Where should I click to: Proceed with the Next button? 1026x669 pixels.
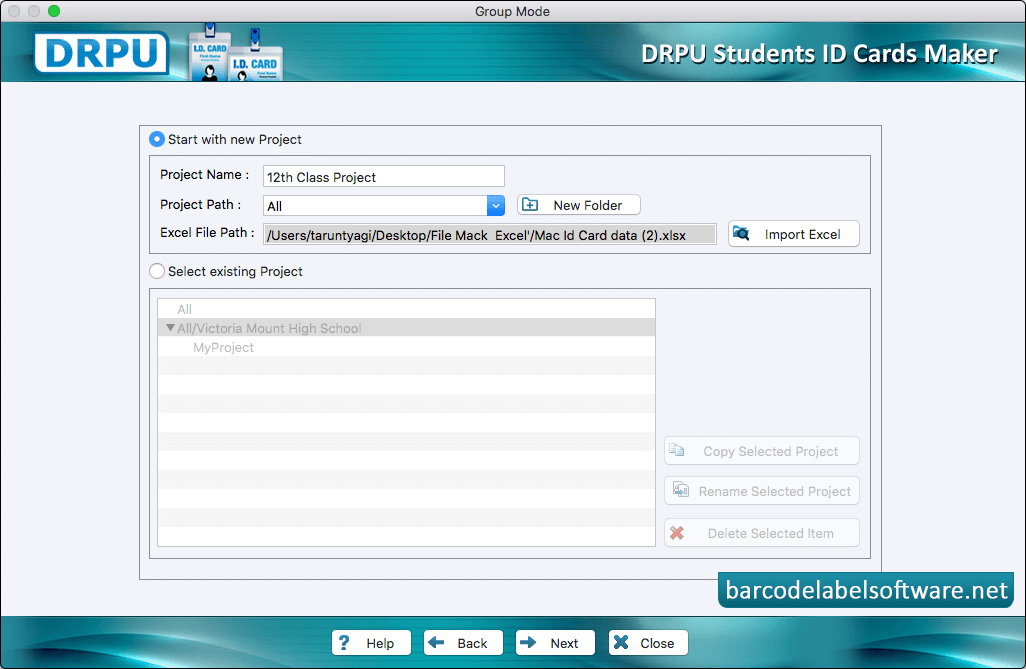(x=555, y=643)
